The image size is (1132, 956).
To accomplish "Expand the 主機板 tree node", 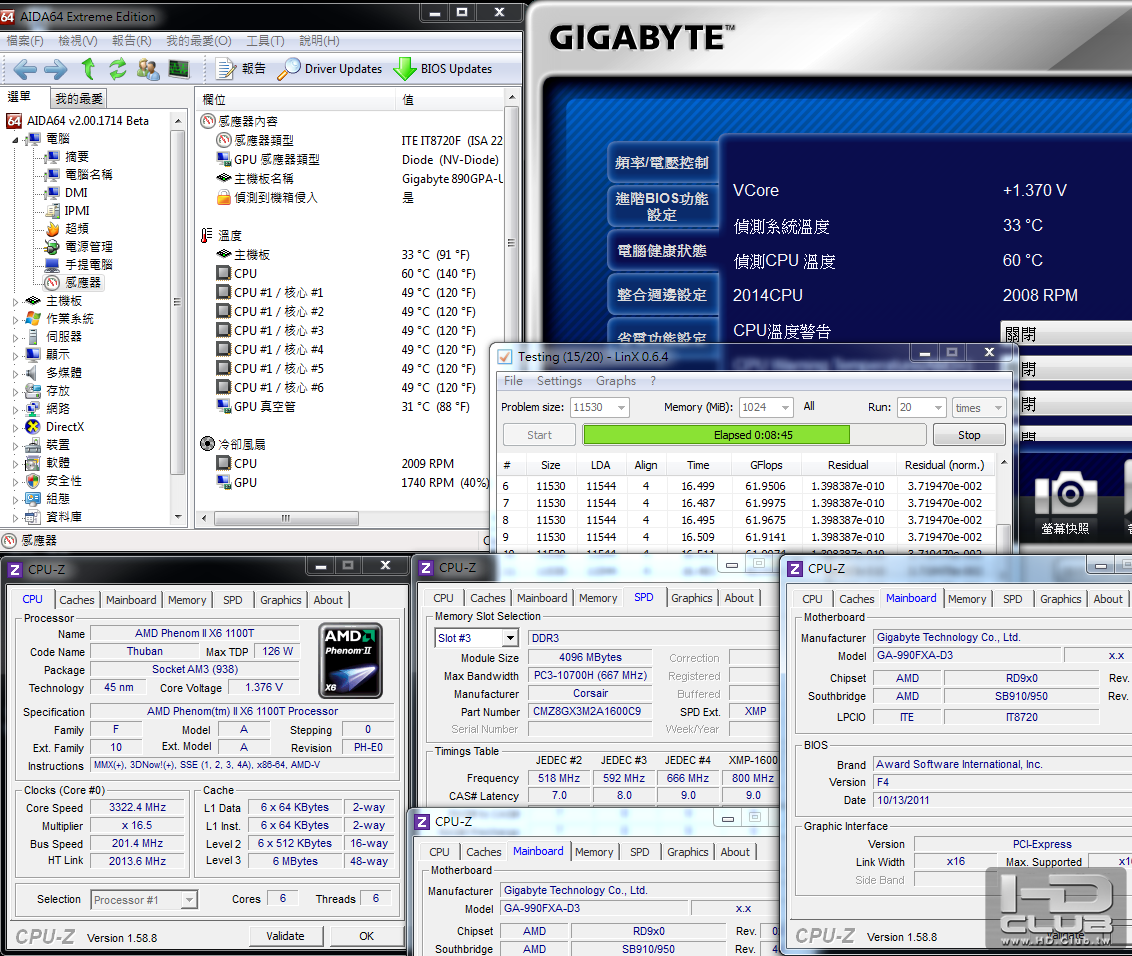I will [x=16, y=301].
